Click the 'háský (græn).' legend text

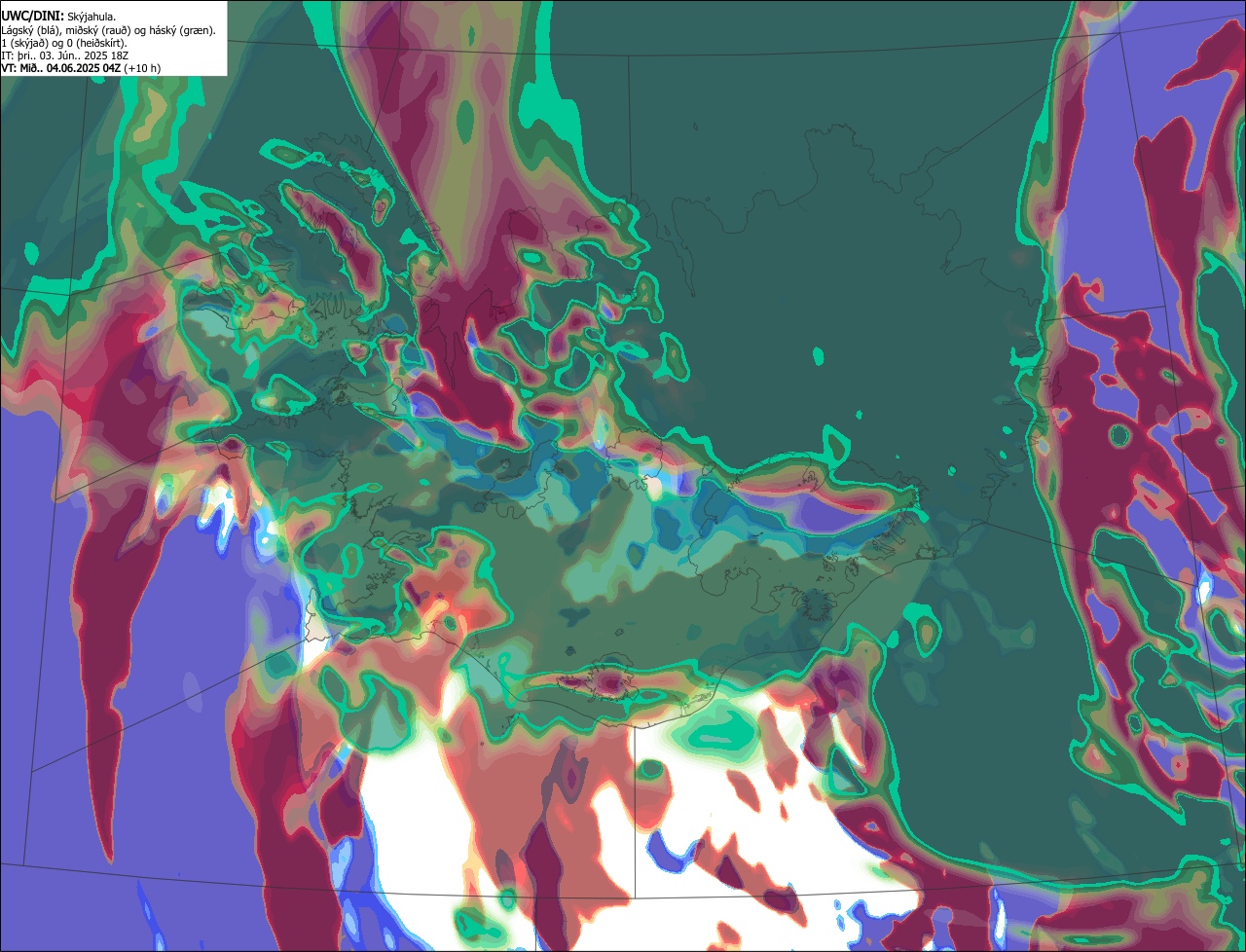click(x=182, y=31)
